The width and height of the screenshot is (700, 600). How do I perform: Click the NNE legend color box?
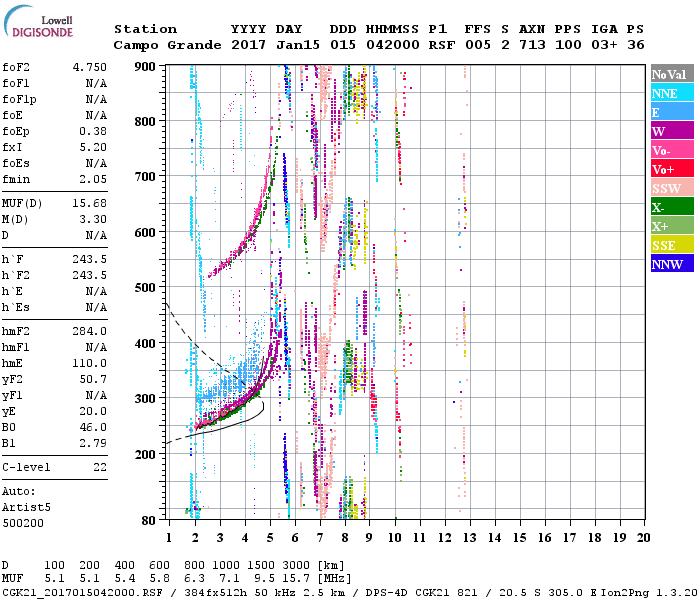[669, 93]
